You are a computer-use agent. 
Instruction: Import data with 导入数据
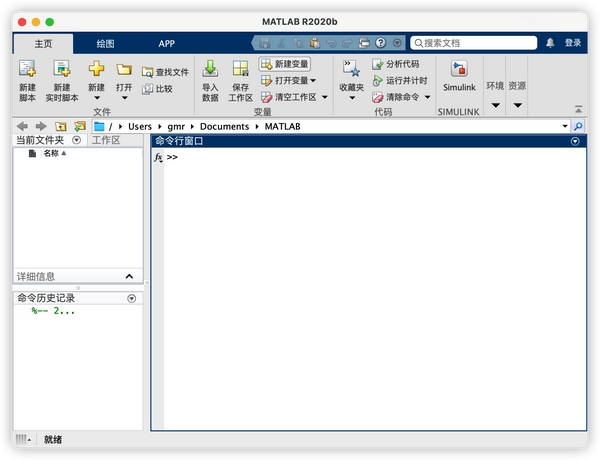(x=210, y=81)
